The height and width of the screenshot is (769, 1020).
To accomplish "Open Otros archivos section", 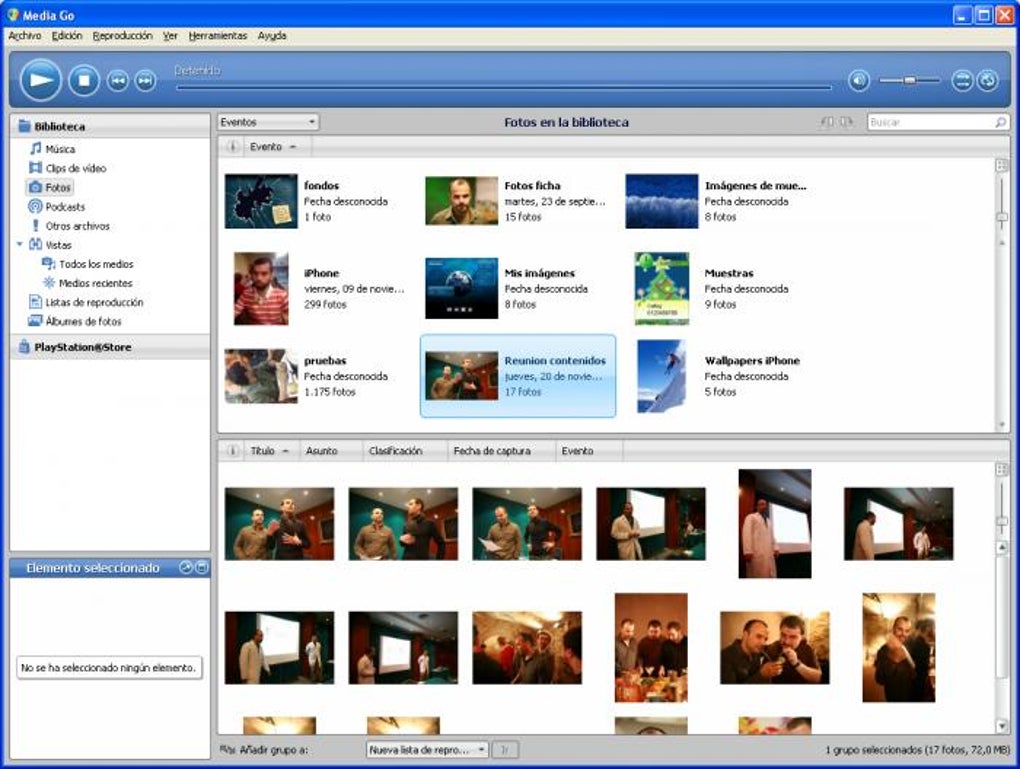I will (x=77, y=226).
